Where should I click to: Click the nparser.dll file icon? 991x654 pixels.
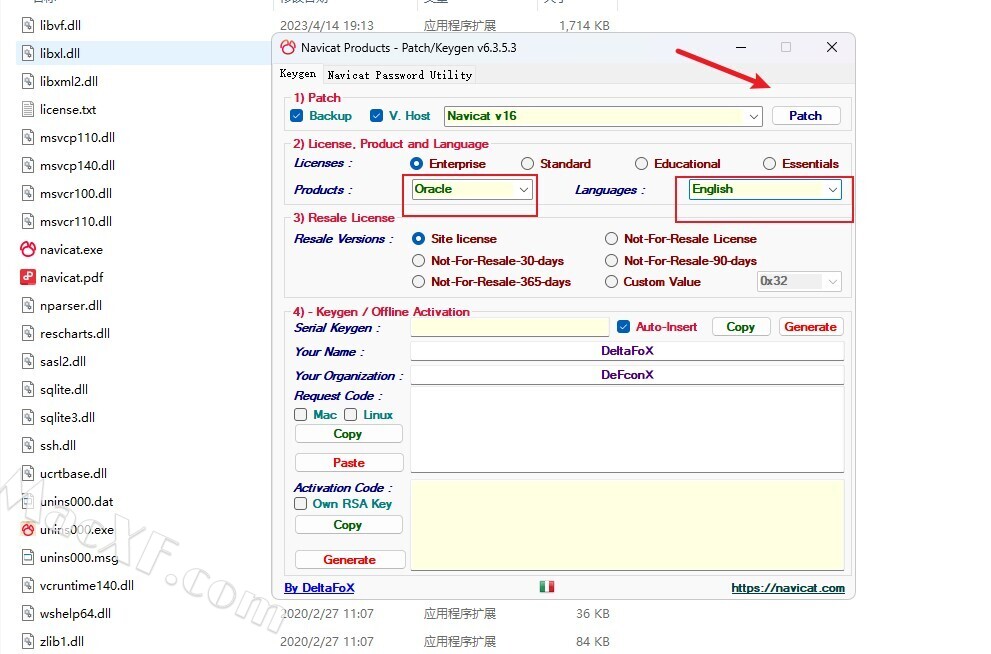(x=28, y=305)
